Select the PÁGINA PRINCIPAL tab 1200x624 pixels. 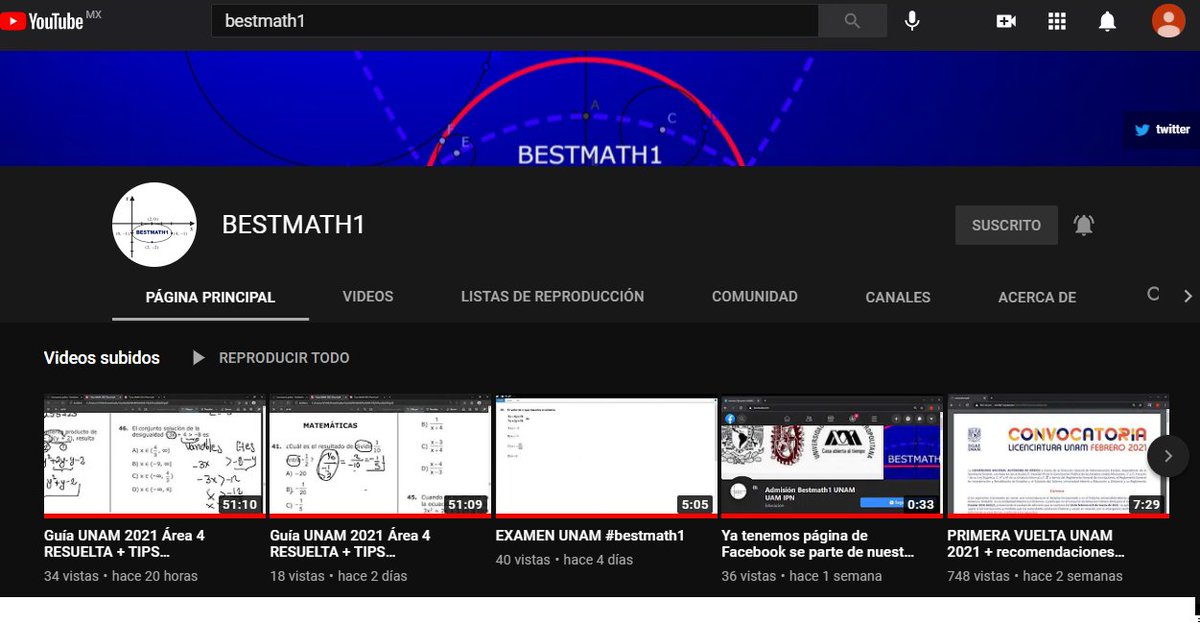210,297
